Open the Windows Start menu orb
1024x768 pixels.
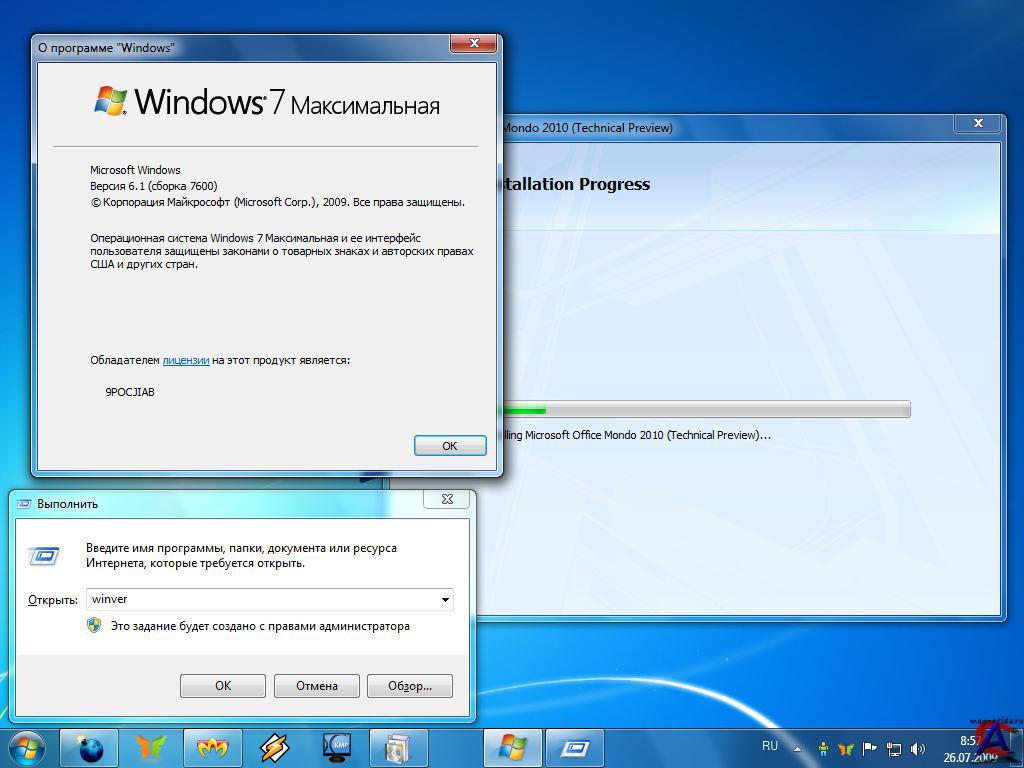25,747
